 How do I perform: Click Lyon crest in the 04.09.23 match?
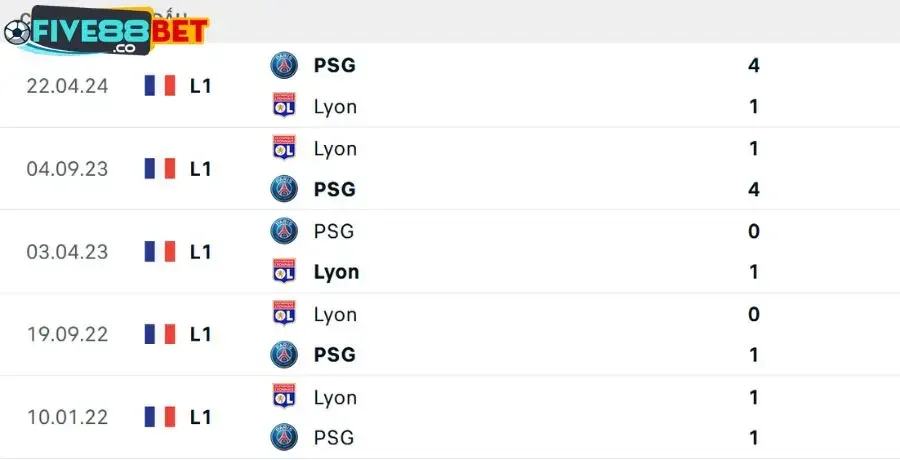point(285,148)
